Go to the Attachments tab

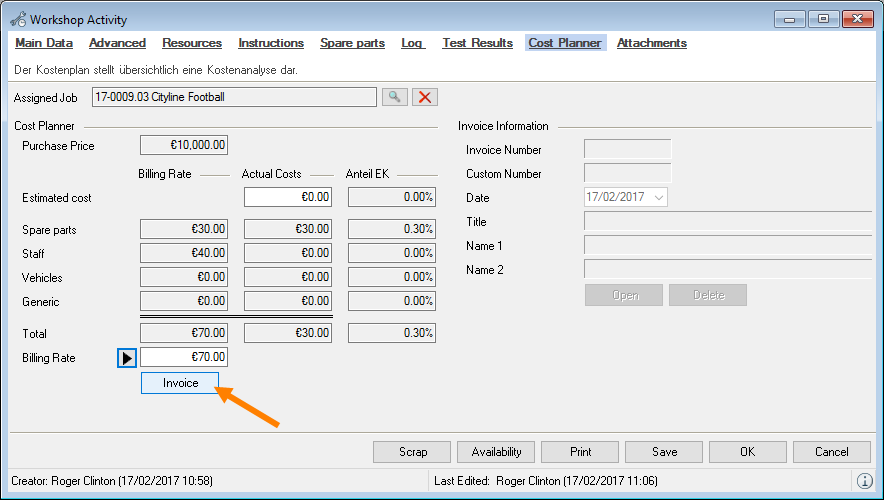click(651, 43)
